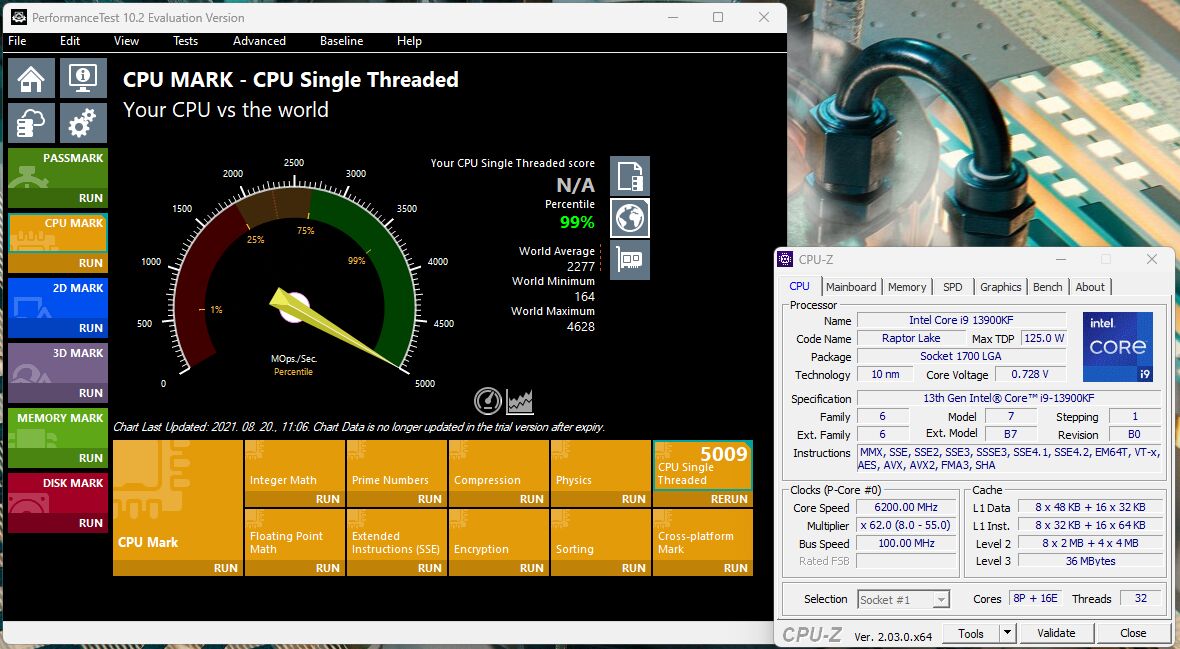This screenshot has height=649, width=1180.
Task: Click the World Average 2277 value
Action: click(580, 267)
